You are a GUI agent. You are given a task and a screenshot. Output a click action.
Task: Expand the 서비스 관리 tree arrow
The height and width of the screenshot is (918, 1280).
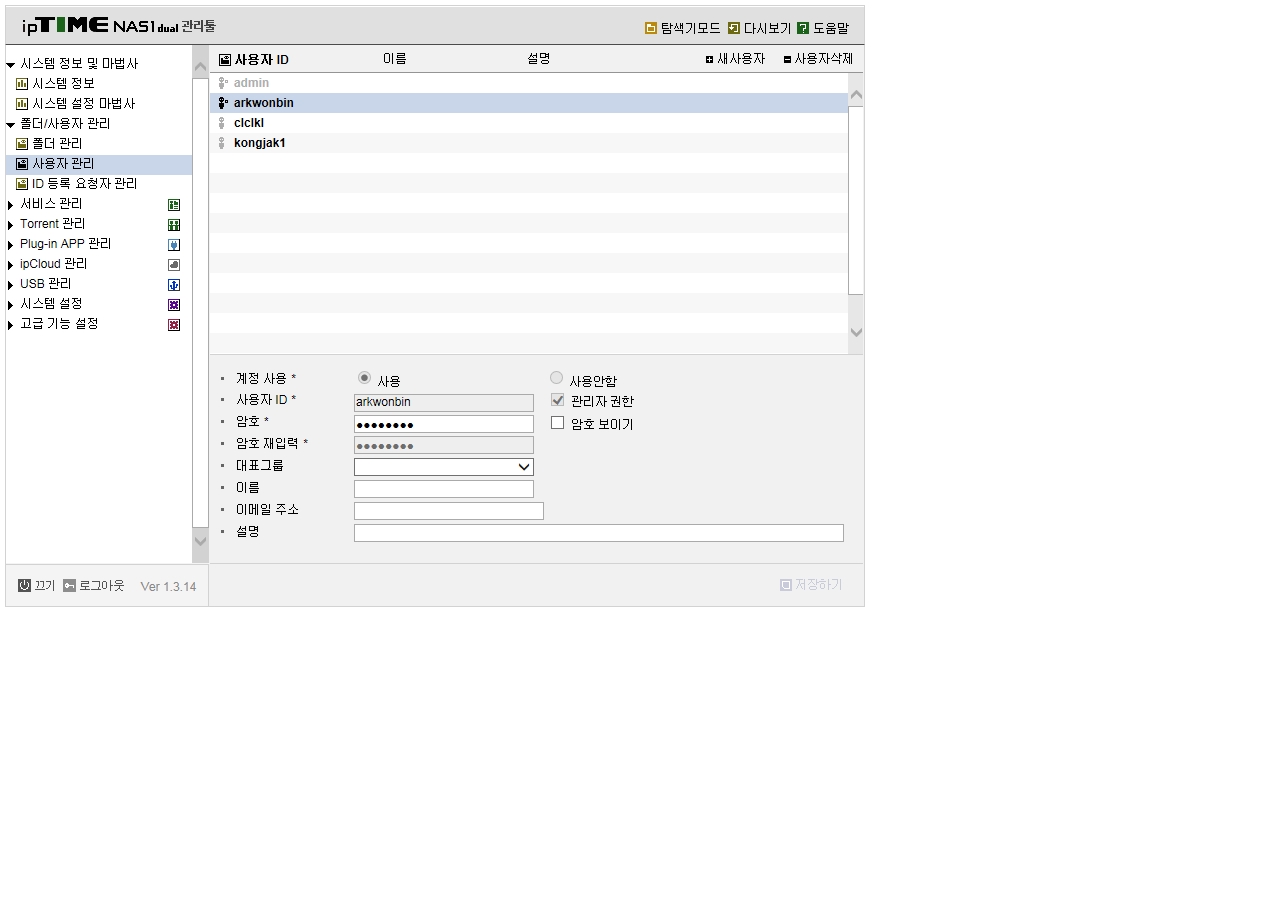pos(11,205)
